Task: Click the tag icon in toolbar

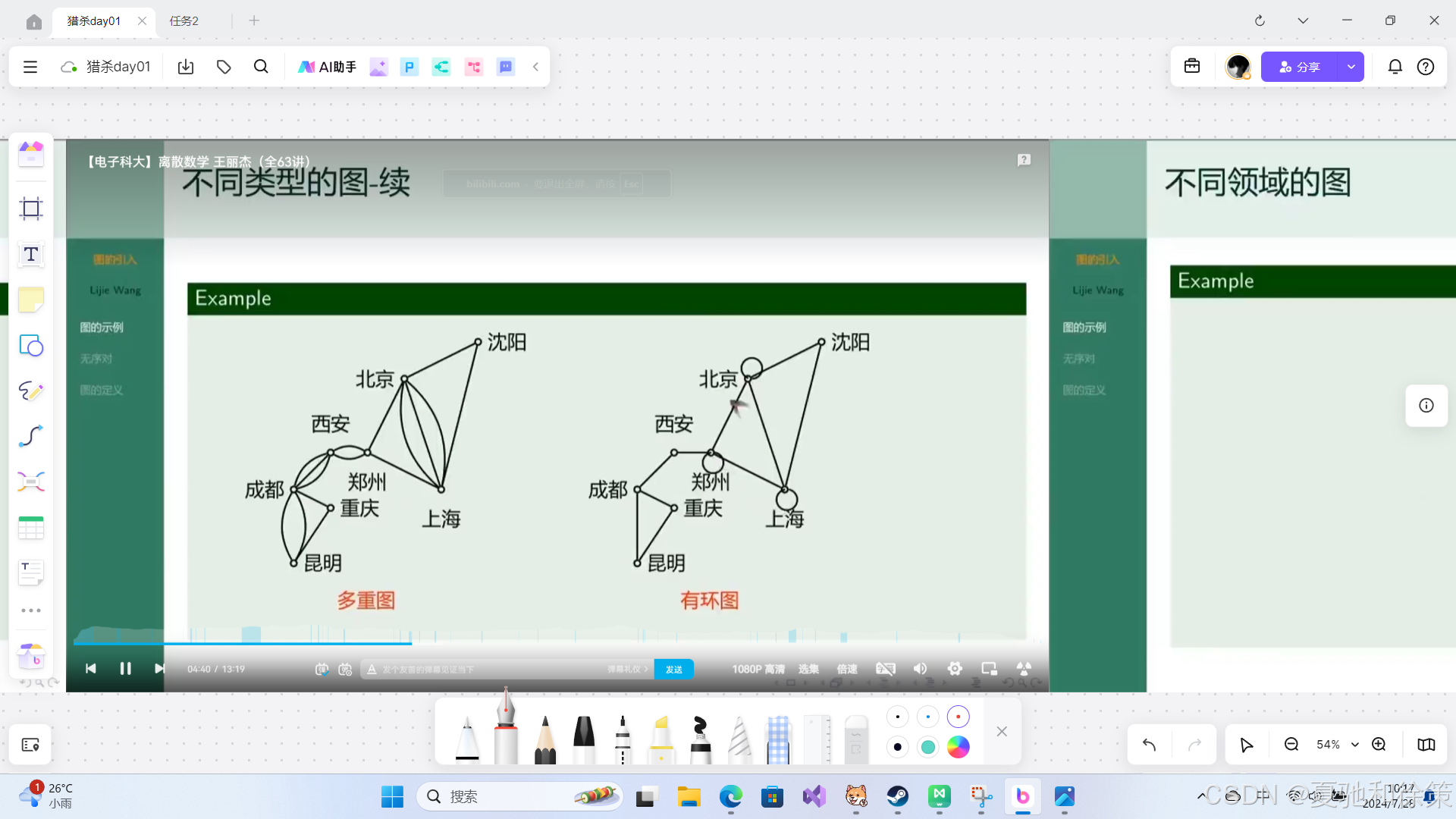Action: tap(224, 67)
